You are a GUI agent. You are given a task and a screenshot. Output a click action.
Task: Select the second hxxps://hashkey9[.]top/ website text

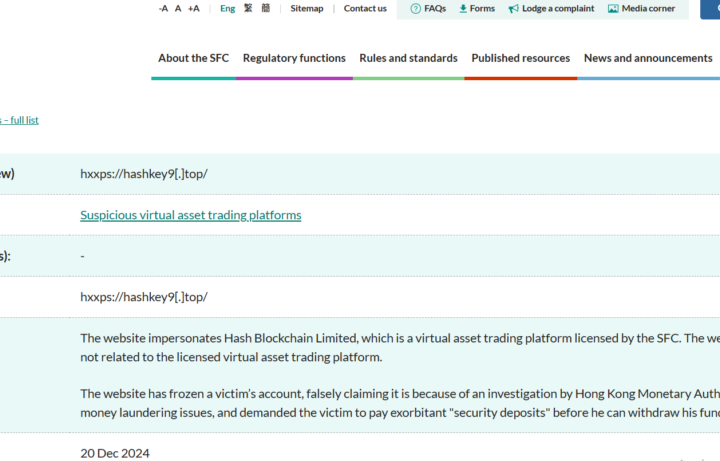pos(144,297)
